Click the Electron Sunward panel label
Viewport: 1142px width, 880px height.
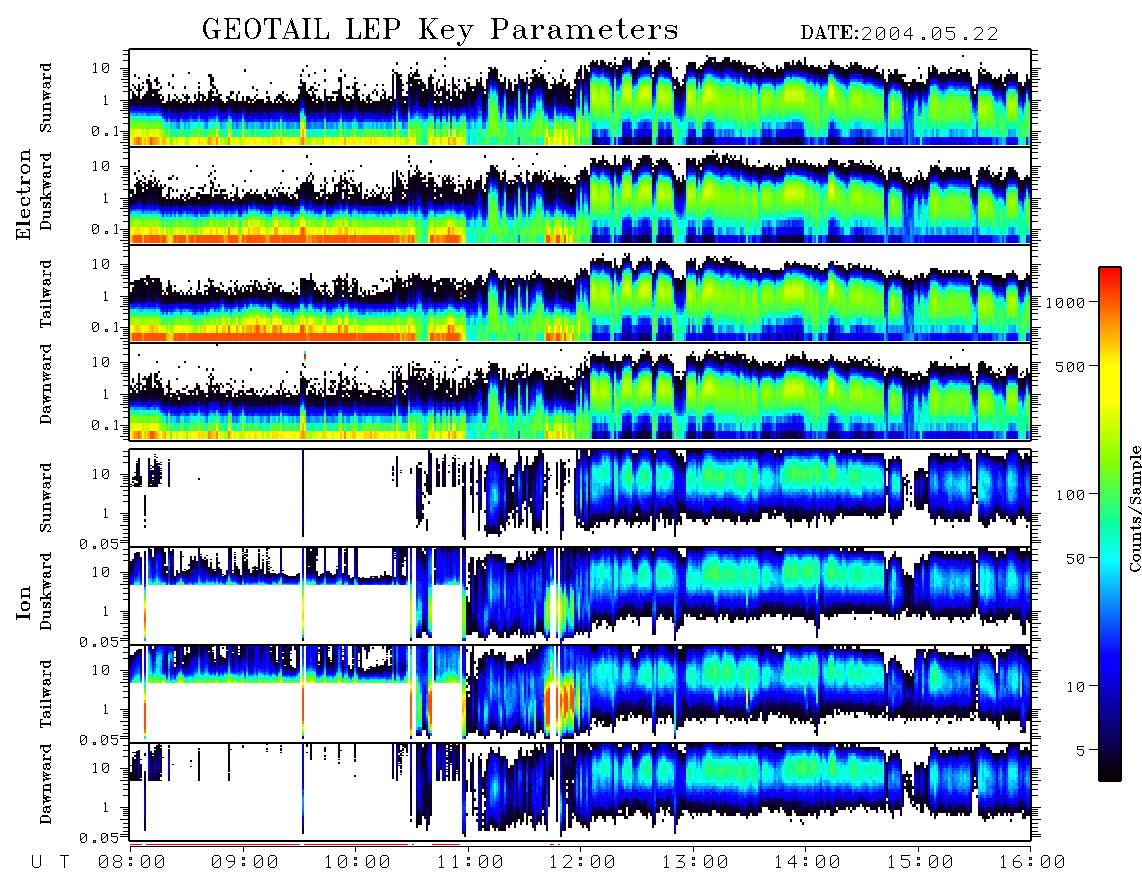(46, 98)
